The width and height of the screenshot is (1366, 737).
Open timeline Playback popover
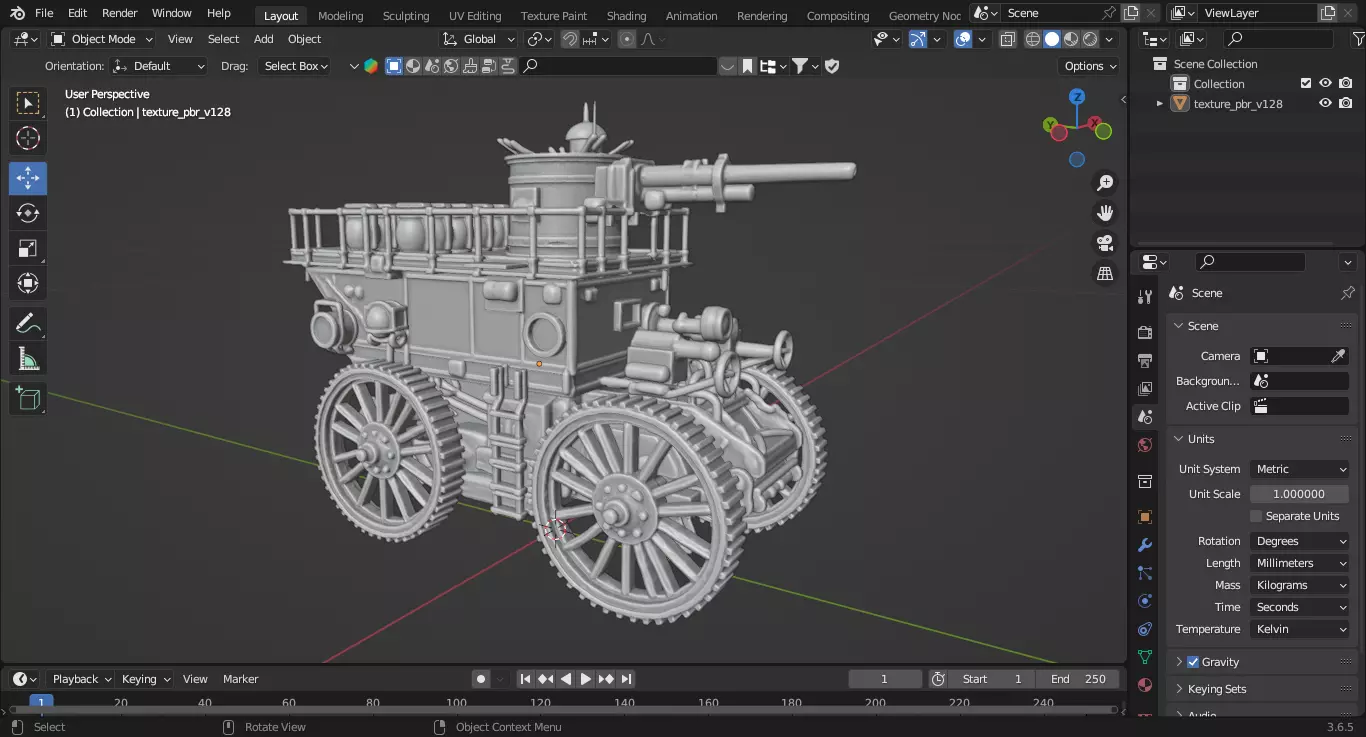click(81, 679)
